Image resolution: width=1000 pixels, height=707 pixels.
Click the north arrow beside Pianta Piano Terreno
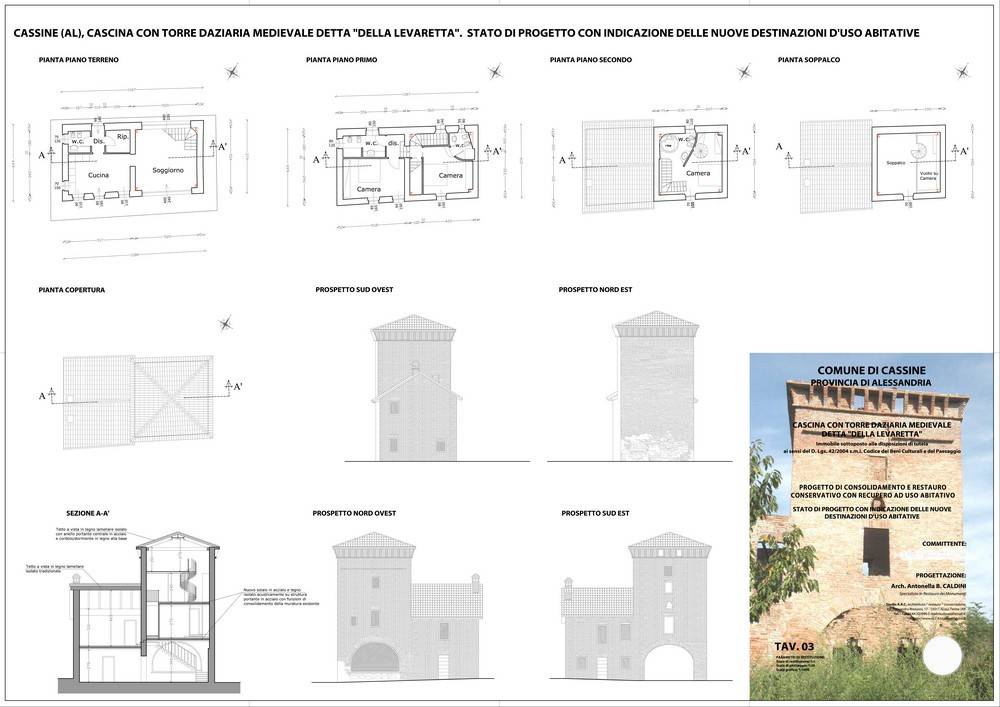[x=234, y=72]
